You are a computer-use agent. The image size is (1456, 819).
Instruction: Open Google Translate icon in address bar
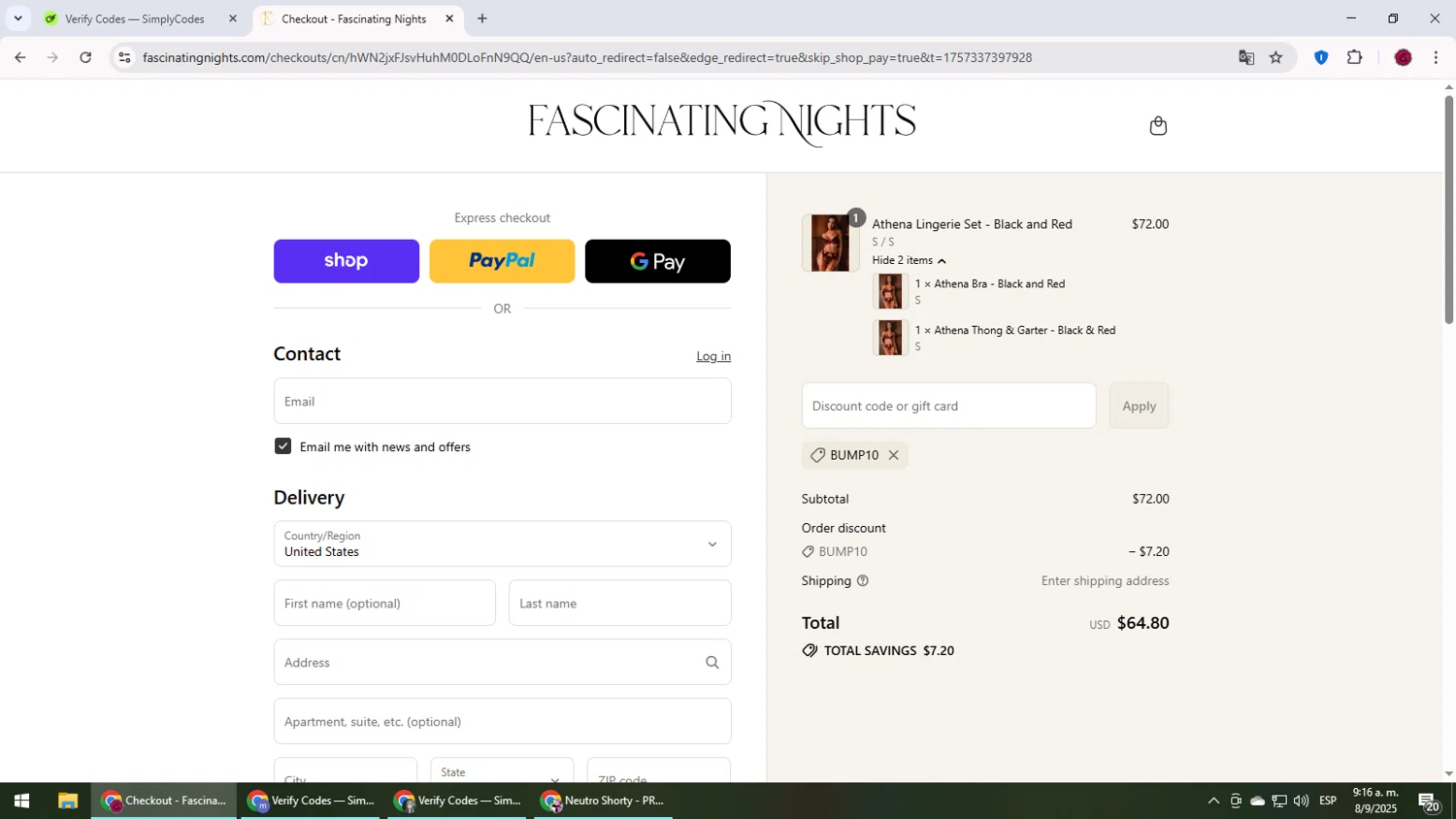(x=1246, y=57)
